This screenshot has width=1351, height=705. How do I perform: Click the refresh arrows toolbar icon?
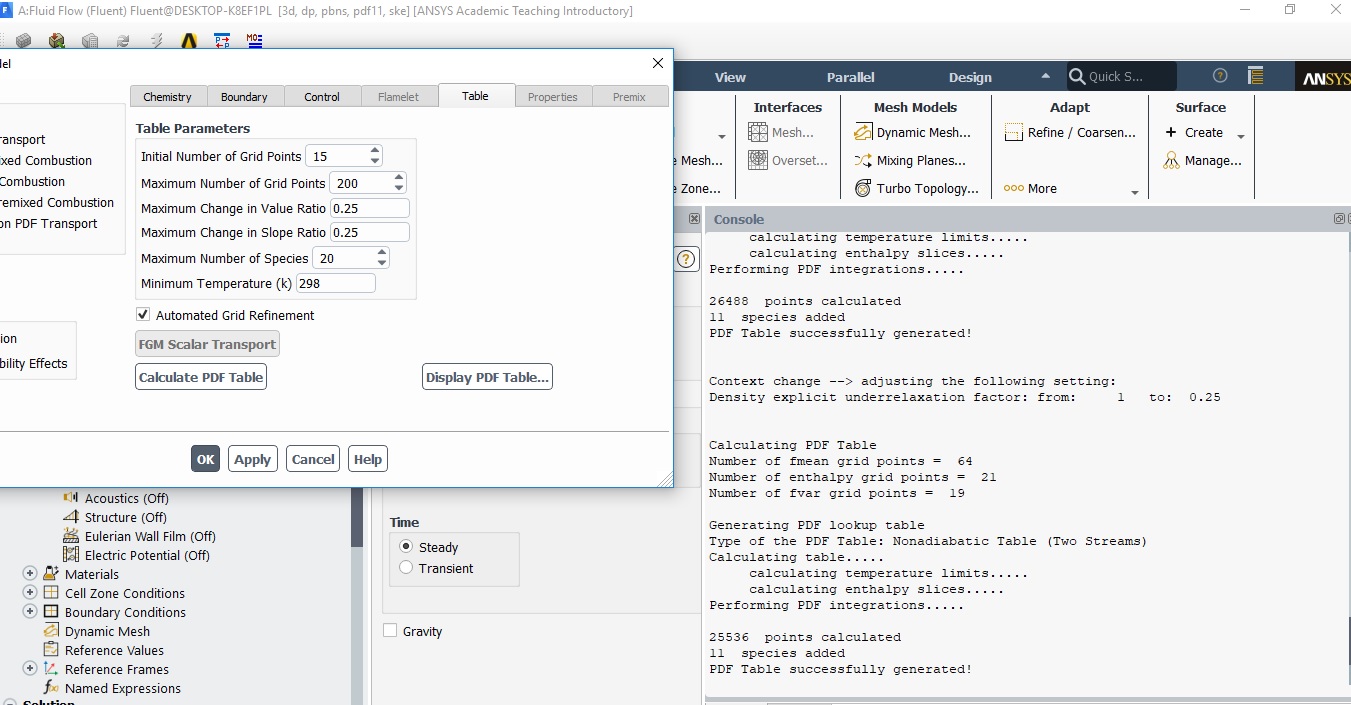(x=123, y=41)
